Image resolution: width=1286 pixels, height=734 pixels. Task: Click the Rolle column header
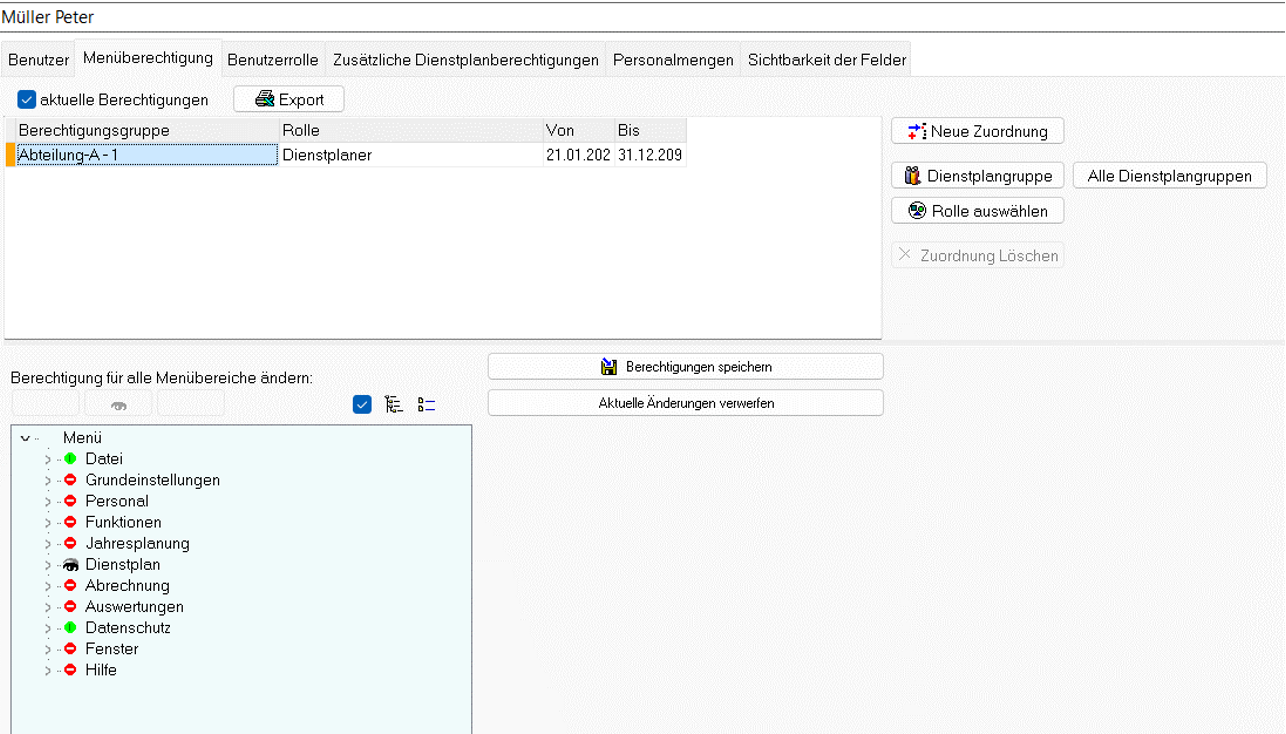412,131
